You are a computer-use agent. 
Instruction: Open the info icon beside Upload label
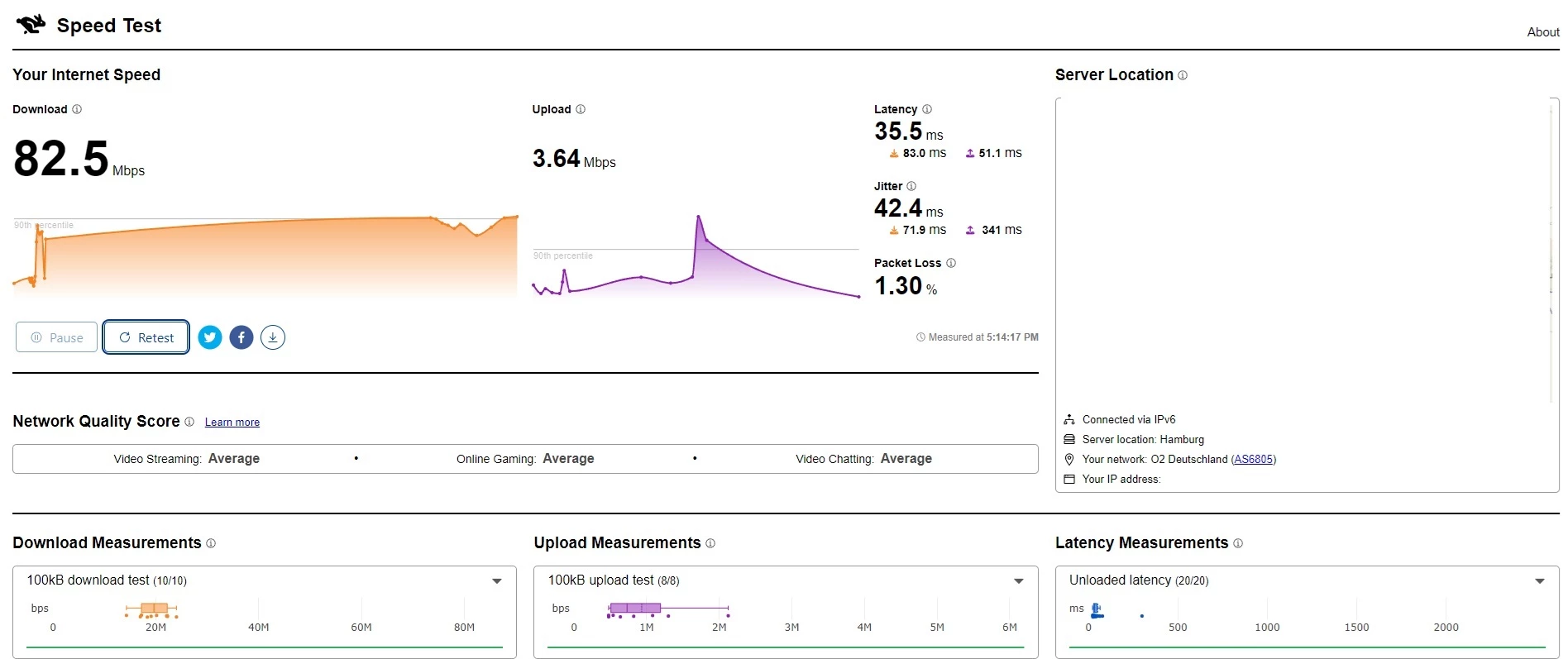(581, 109)
